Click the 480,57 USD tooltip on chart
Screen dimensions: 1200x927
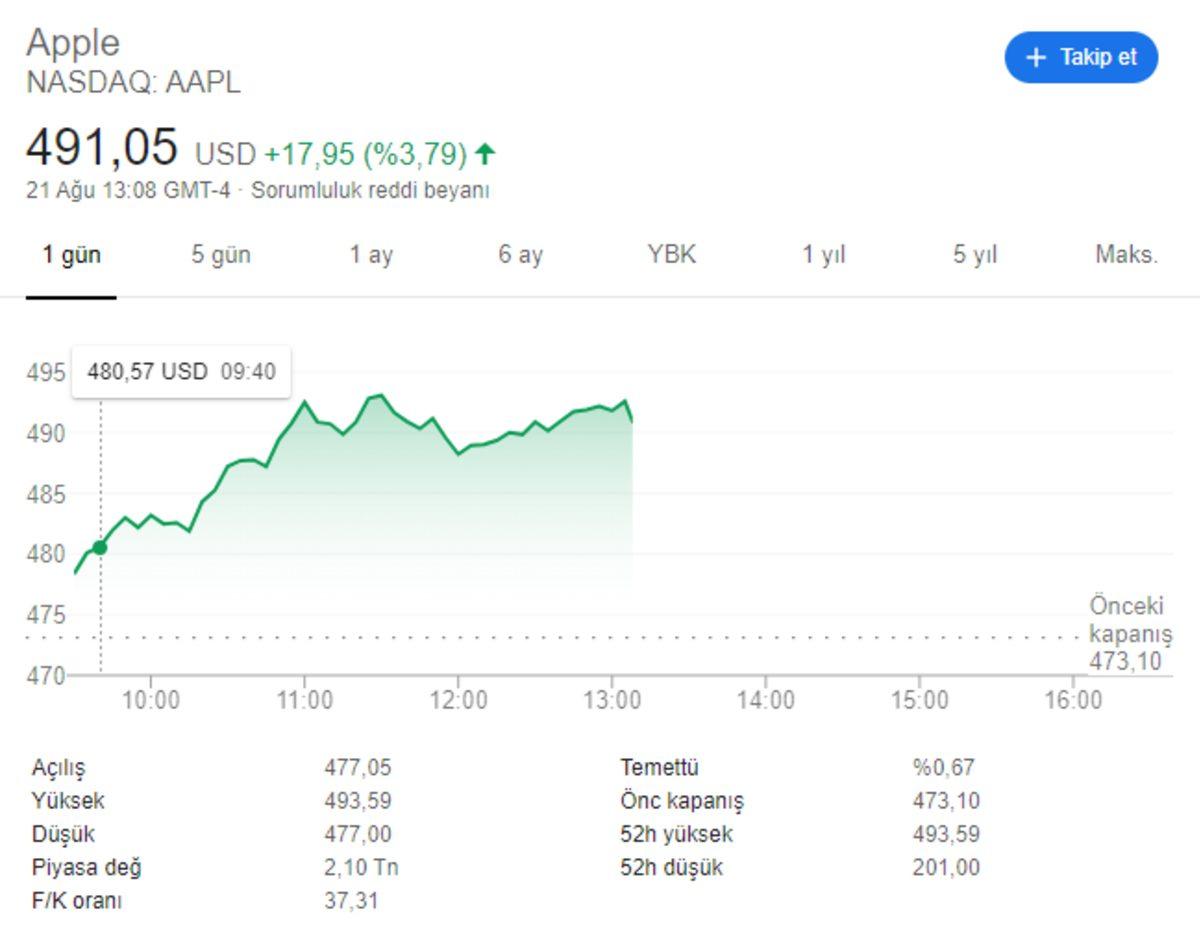181,371
